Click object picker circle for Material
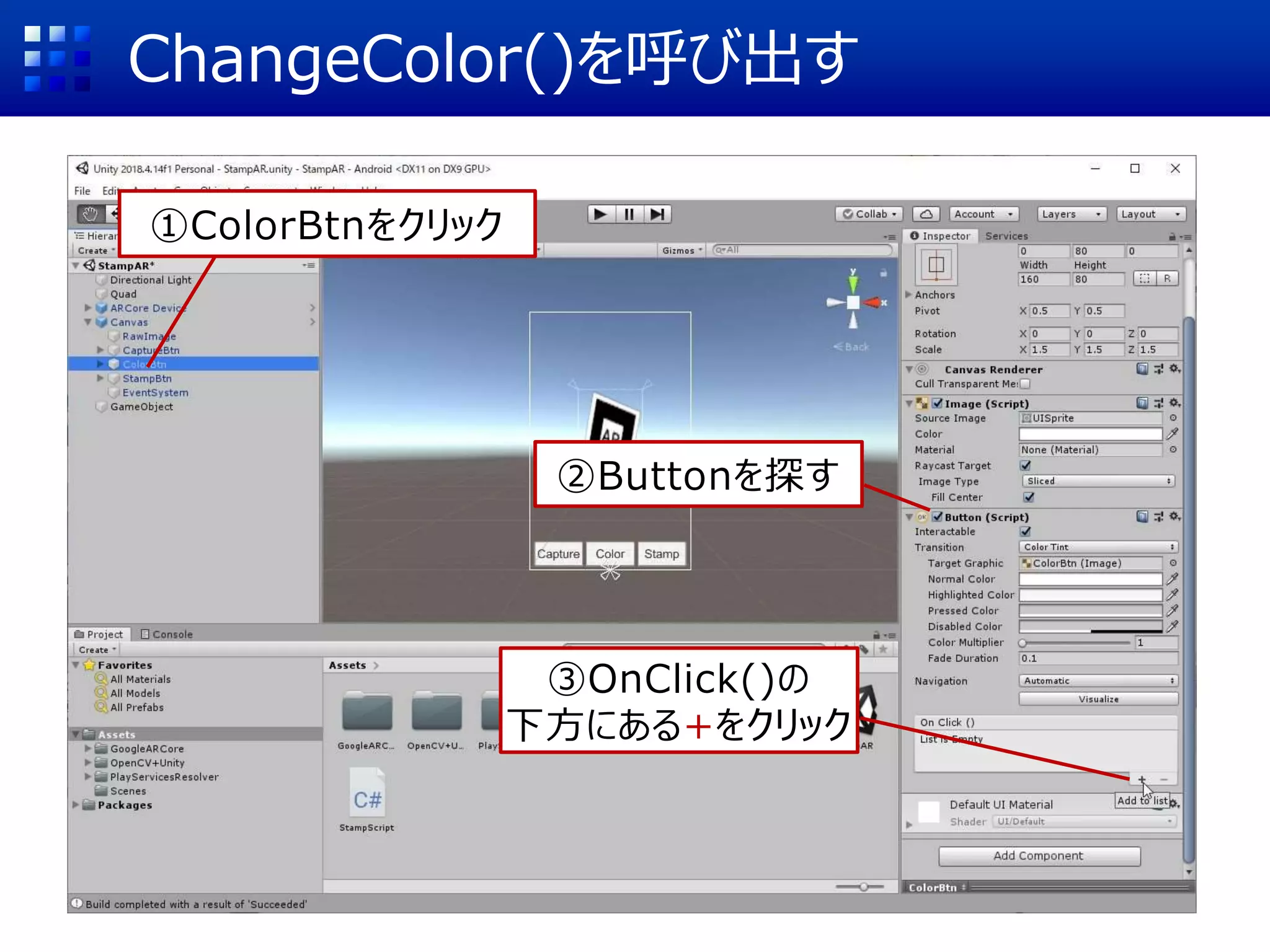The width and height of the screenshot is (1270, 952). click(x=1173, y=450)
